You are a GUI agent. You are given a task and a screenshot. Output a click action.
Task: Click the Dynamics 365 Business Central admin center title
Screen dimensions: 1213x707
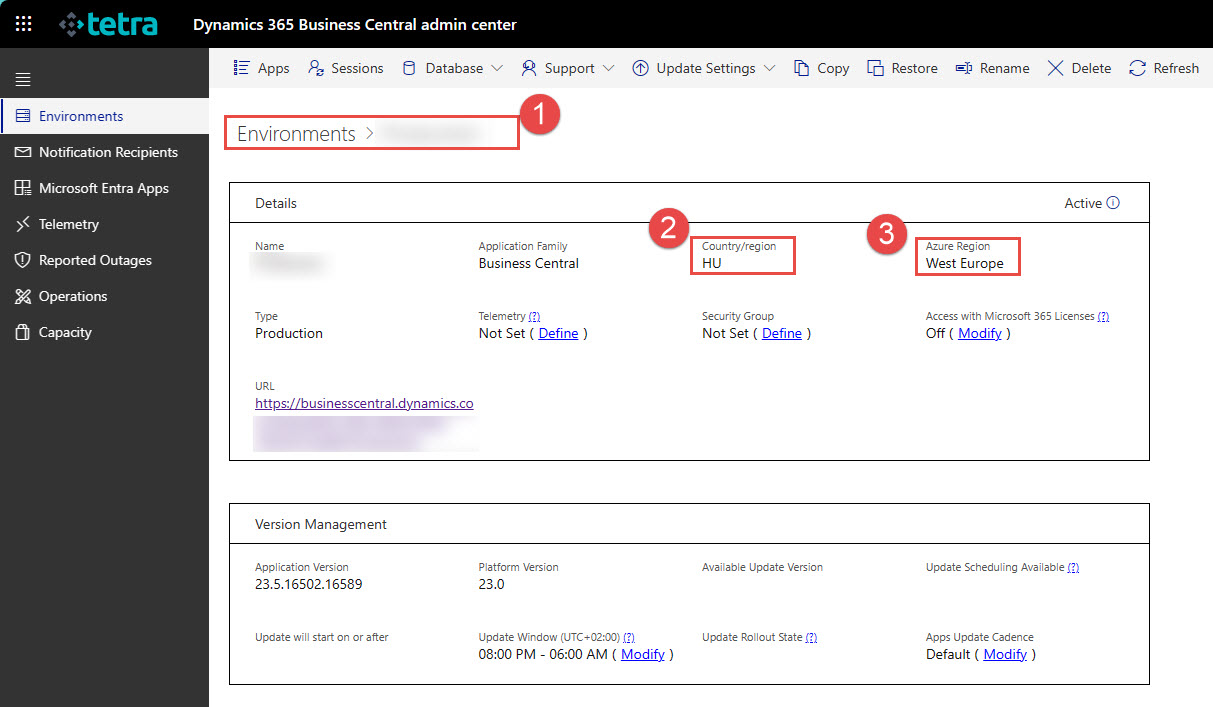click(355, 24)
